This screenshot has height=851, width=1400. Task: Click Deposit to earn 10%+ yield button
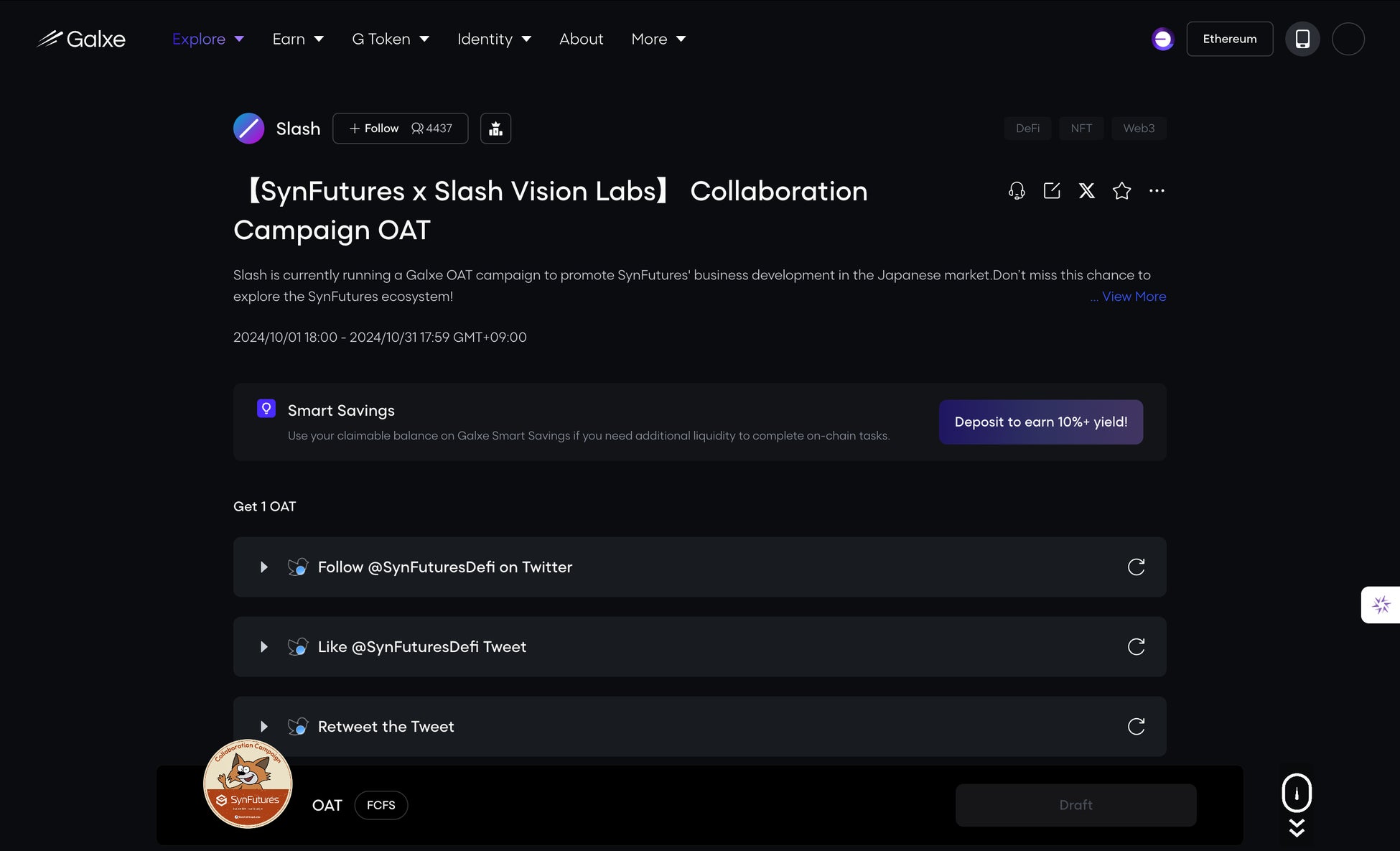tap(1040, 422)
